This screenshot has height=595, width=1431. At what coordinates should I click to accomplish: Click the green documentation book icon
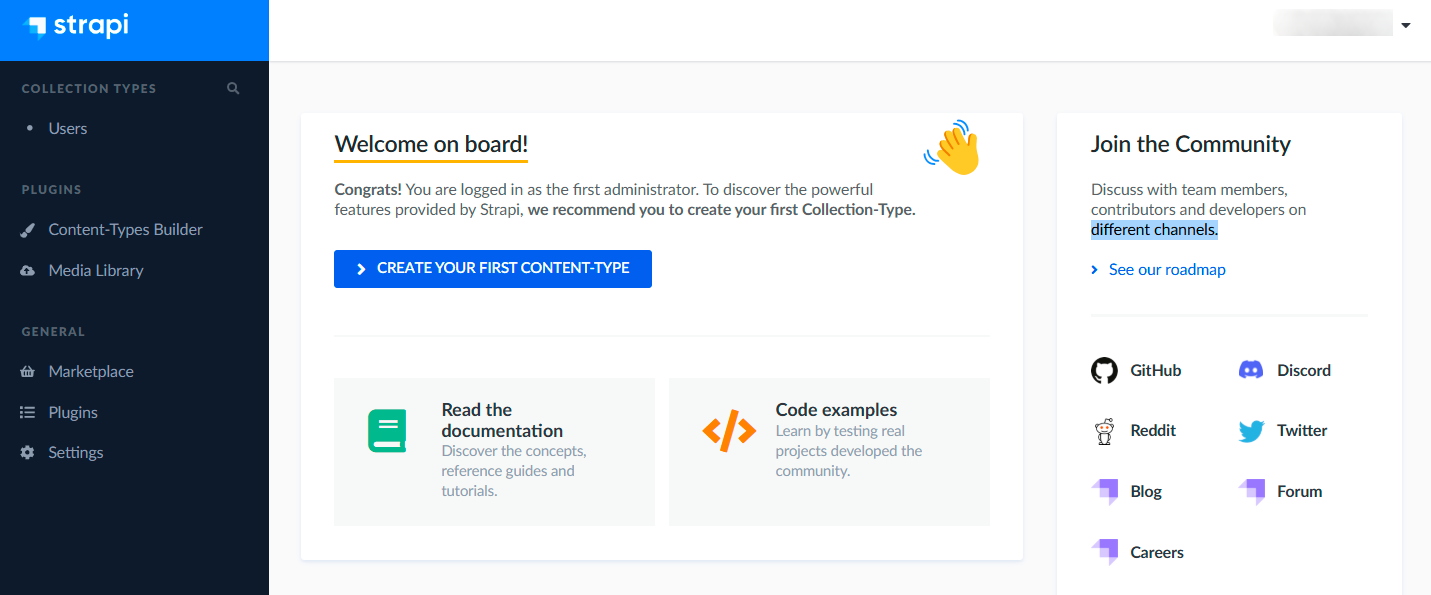point(387,431)
